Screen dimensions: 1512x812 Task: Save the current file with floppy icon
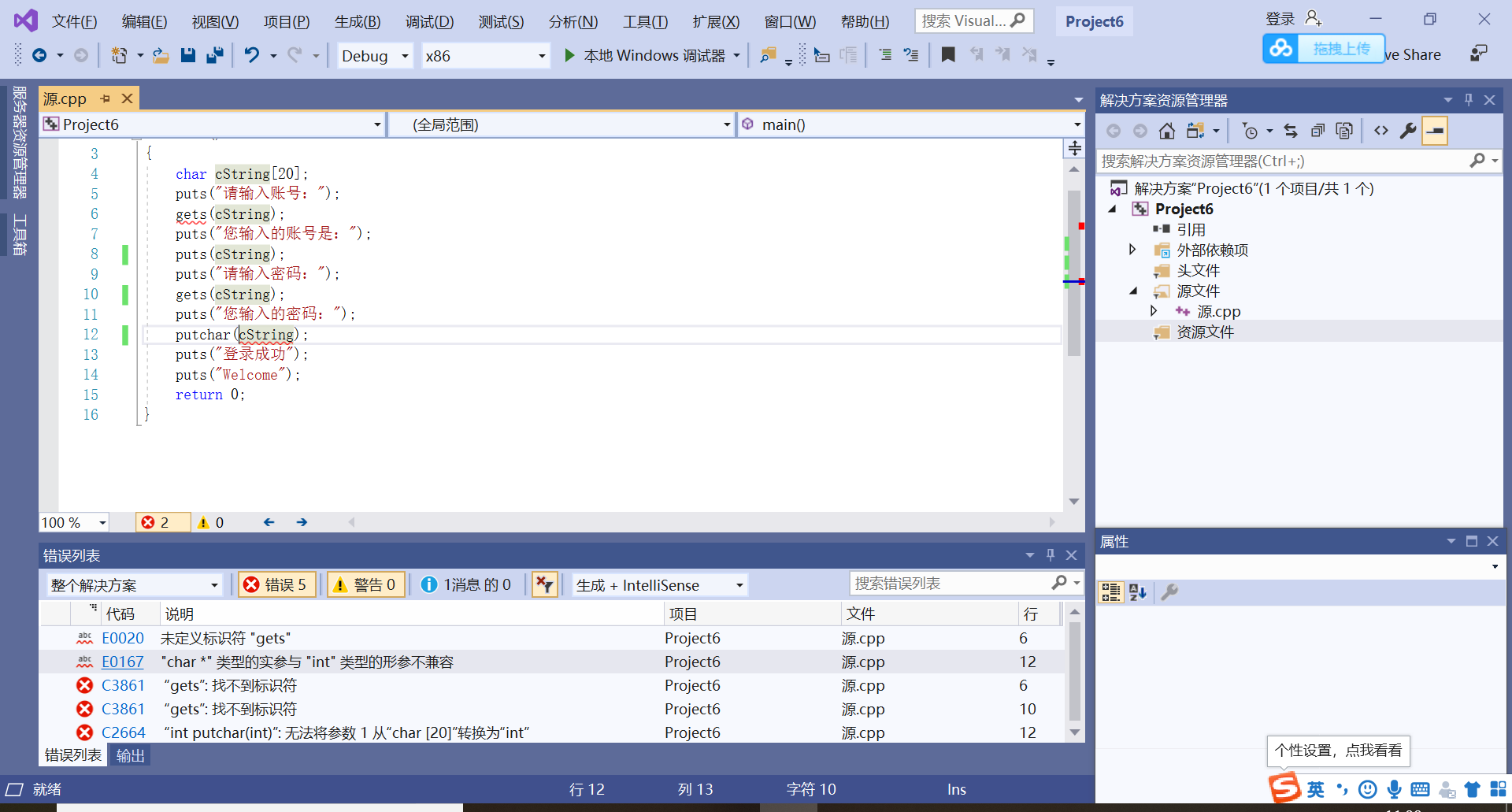187,55
